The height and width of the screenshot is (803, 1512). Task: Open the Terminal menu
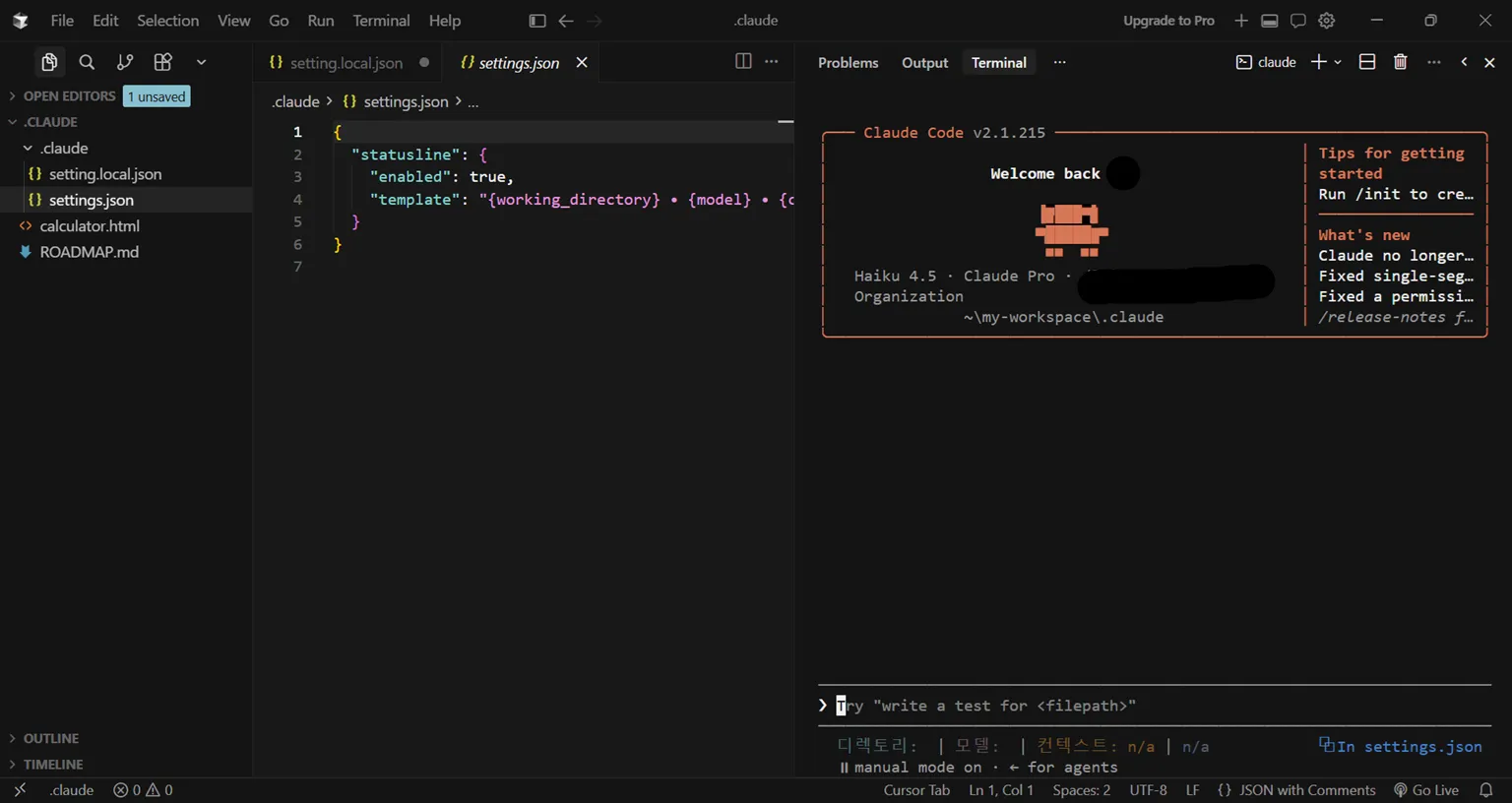381,21
